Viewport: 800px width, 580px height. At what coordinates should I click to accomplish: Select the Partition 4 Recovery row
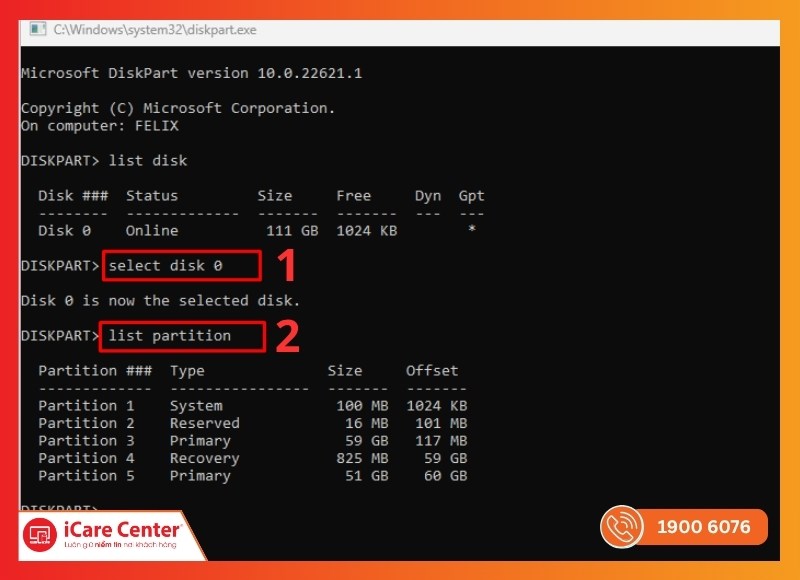[x=252, y=458]
